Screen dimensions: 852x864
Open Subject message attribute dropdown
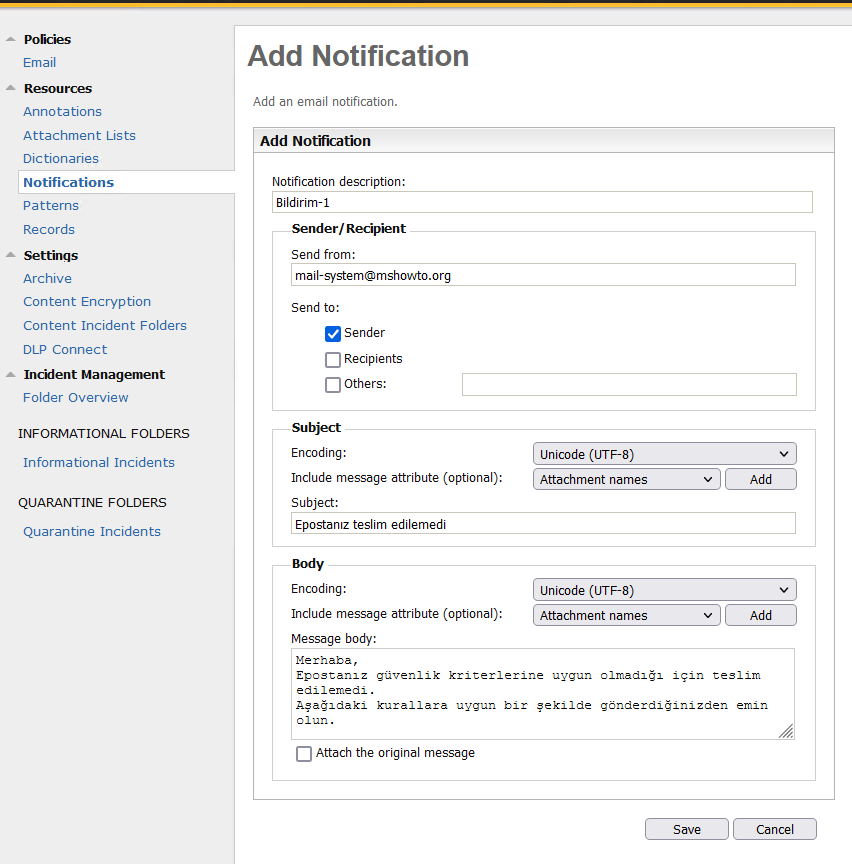(x=627, y=479)
